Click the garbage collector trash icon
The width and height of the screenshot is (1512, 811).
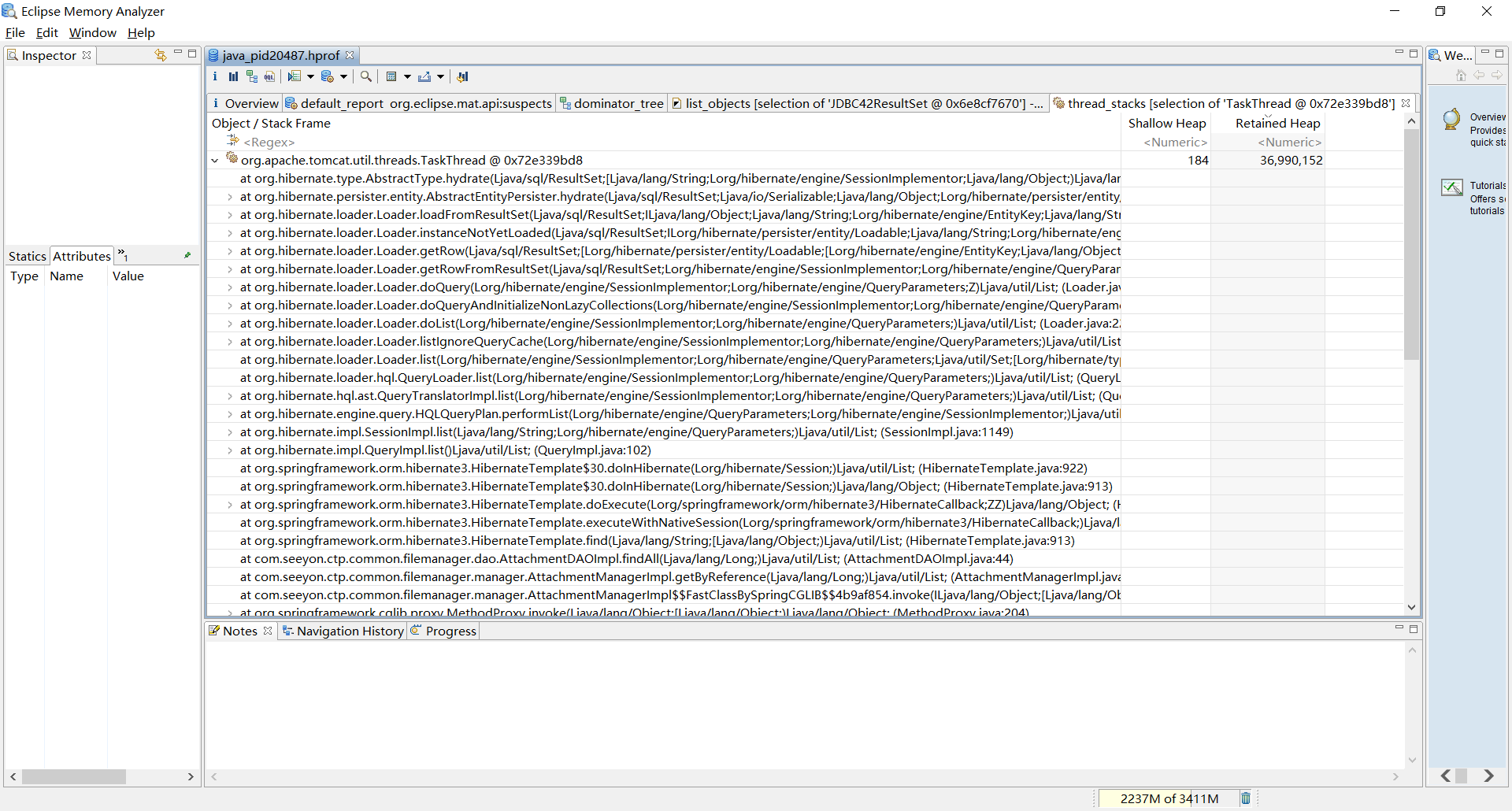1246,798
